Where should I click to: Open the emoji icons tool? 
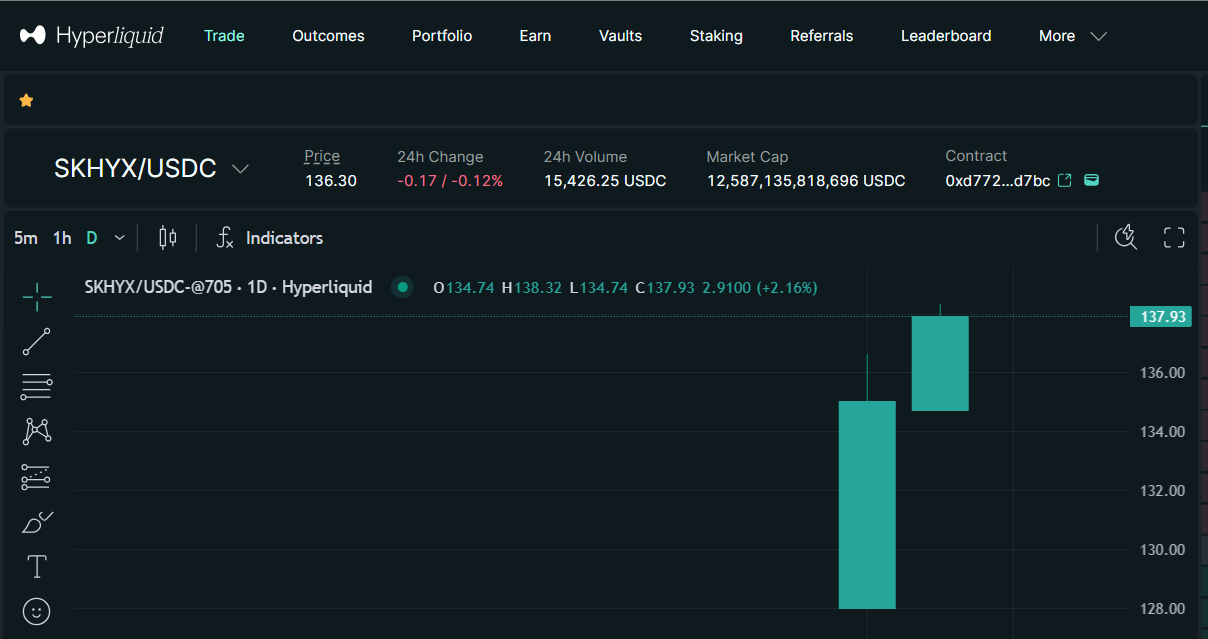[37, 611]
